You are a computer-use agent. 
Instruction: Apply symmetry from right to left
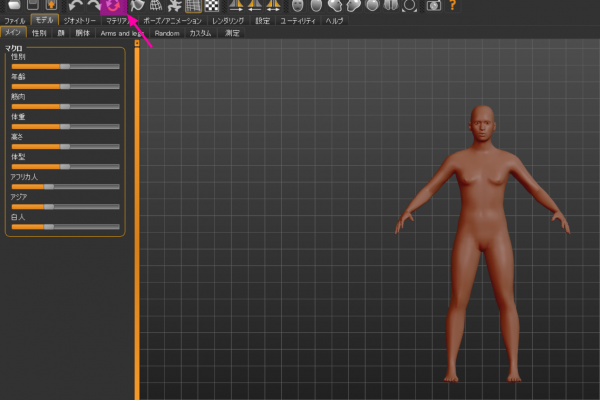coord(236,5)
